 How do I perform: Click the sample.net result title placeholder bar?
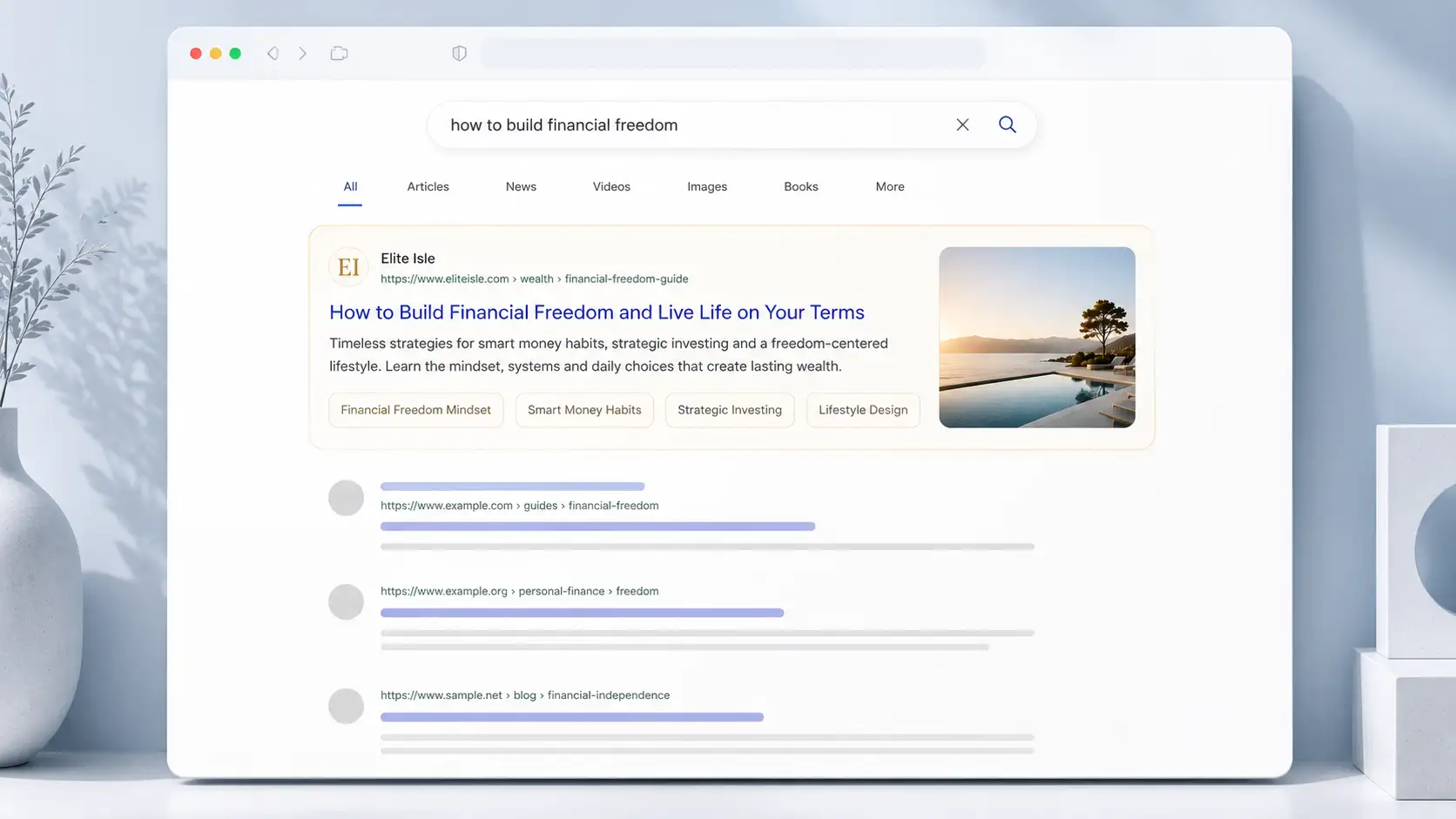(x=572, y=717)
